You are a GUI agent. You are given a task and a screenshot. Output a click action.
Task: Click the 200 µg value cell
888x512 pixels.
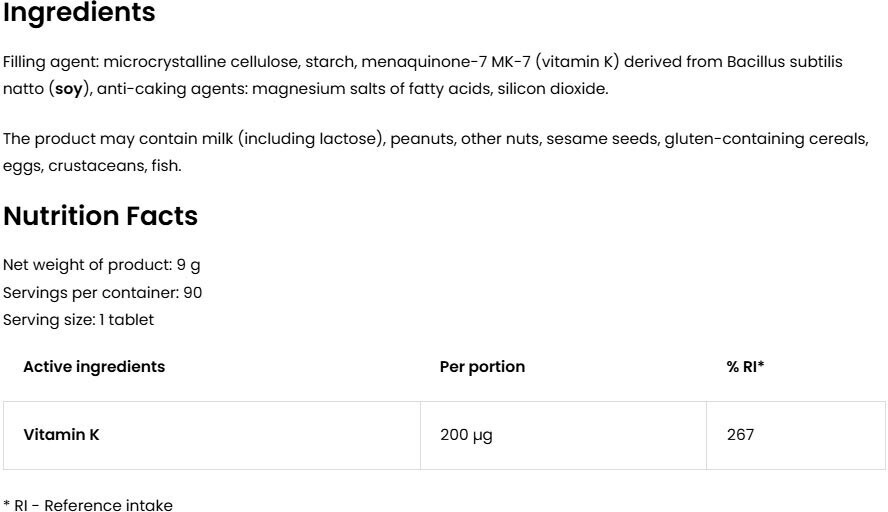click(x=466, y=435)
